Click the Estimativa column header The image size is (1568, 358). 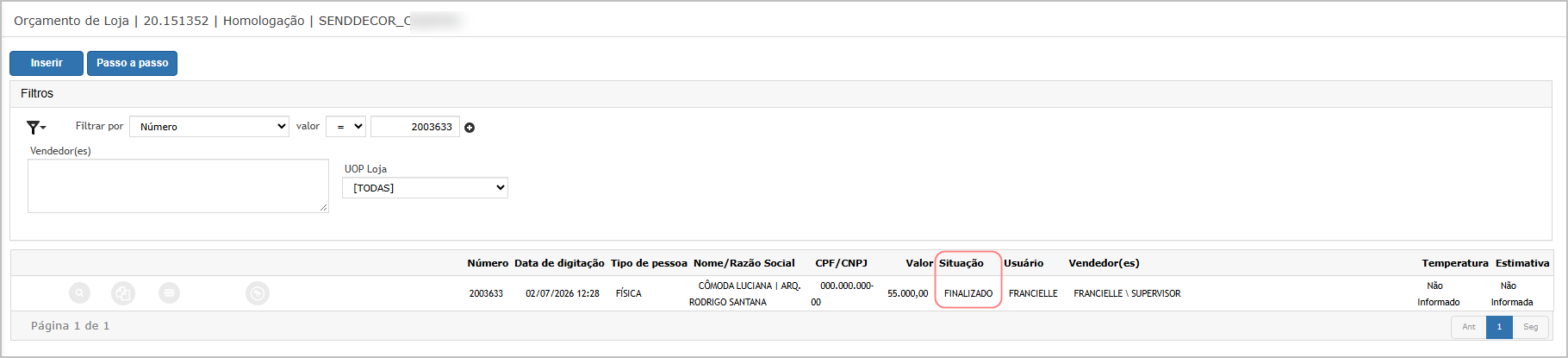click(x=1522, y=263)
